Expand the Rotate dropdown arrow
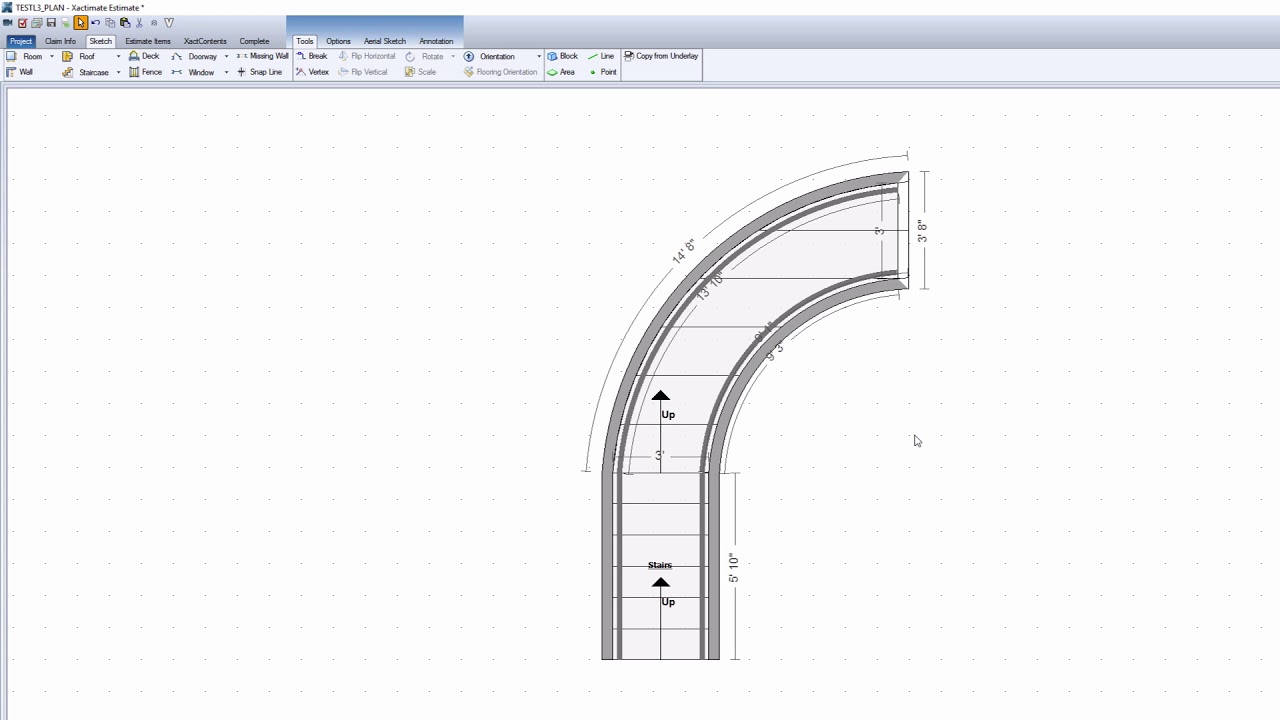 pyautogui.click(x=453, y=56)
